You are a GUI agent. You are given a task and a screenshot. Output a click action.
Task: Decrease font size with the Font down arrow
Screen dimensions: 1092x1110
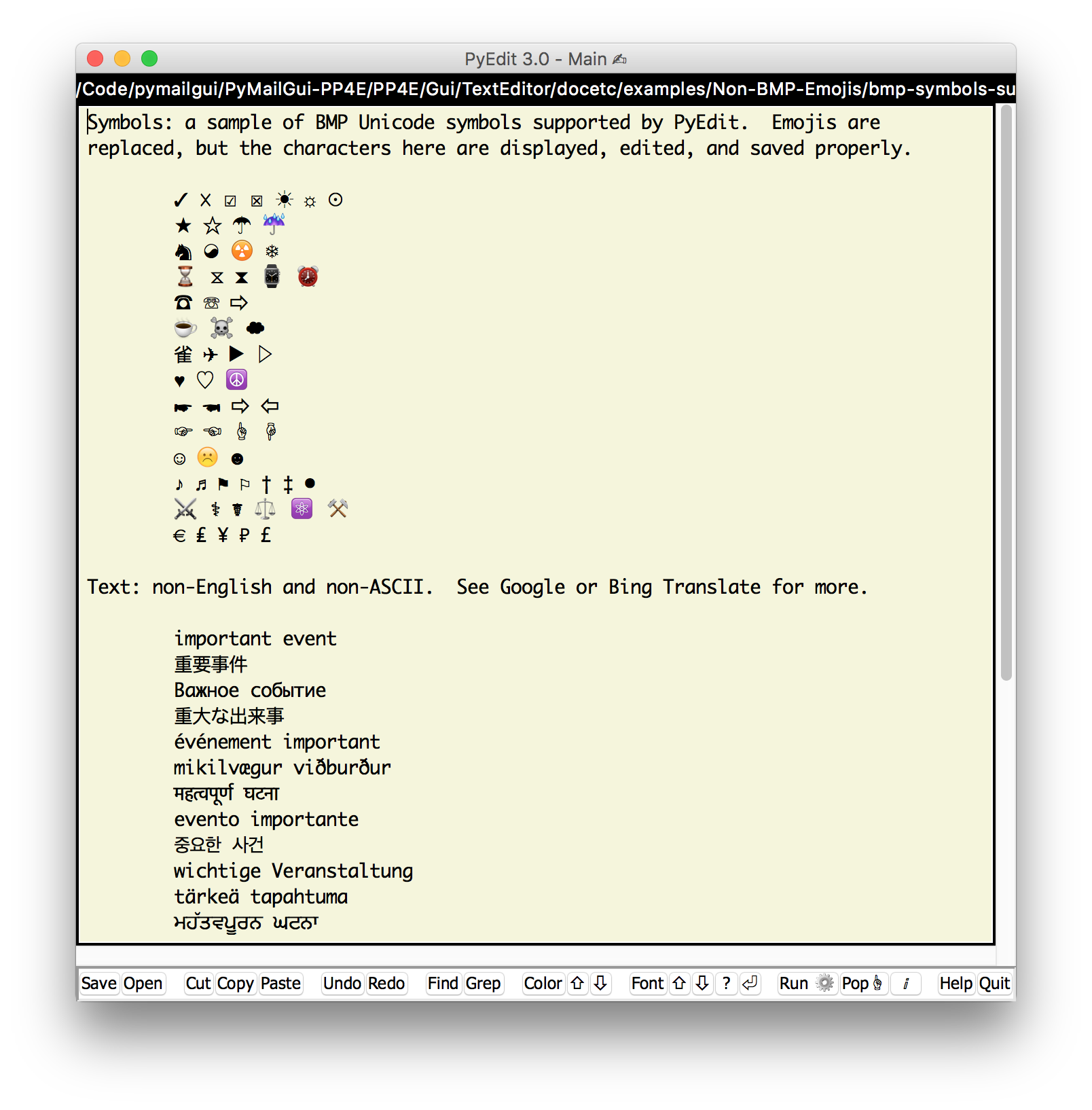[x=702, y=984]
